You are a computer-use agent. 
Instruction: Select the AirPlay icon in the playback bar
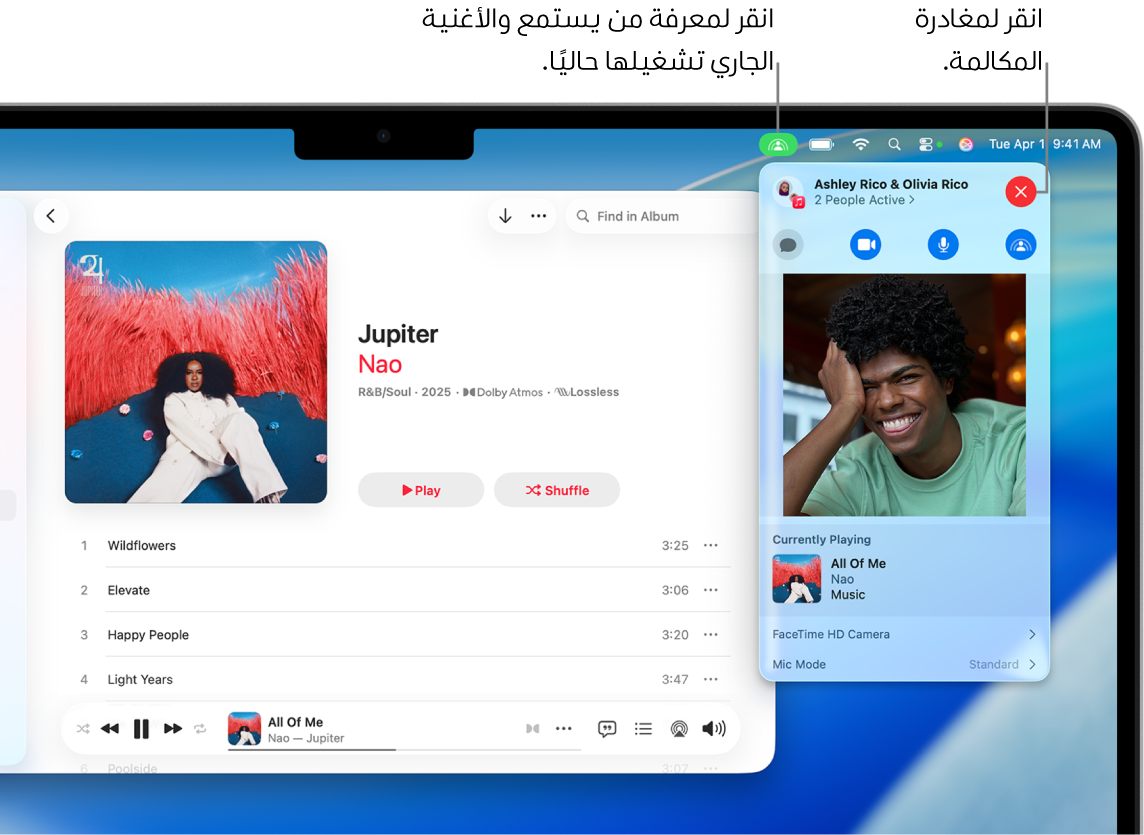[679, 728]
